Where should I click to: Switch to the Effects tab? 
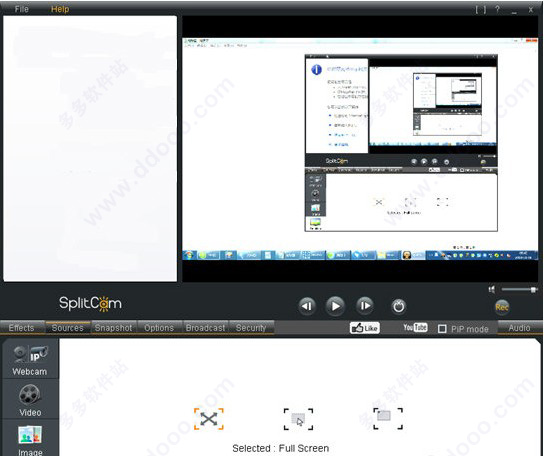click(x=22, y=328)
